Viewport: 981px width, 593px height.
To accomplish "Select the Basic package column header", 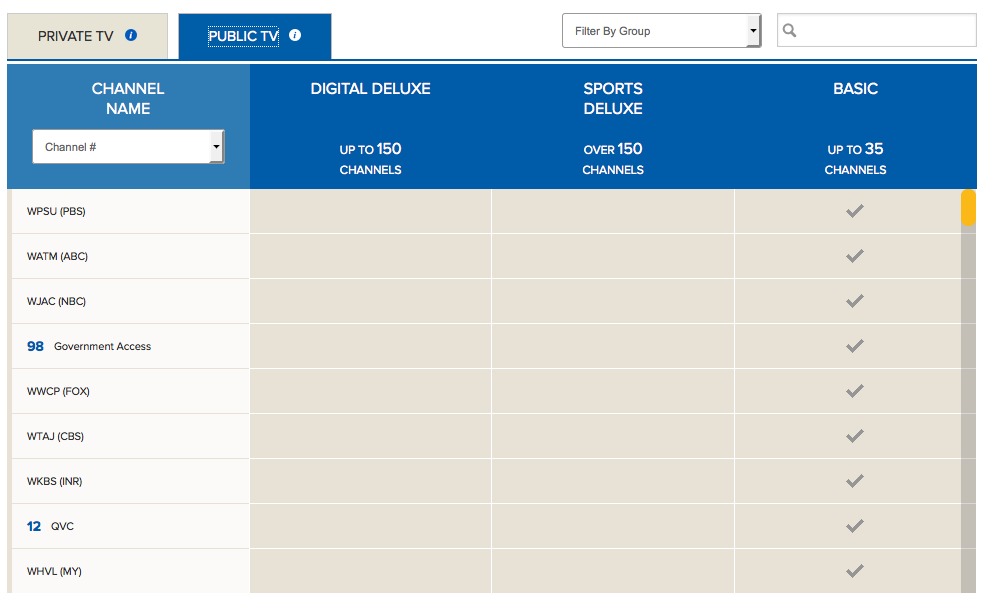I will click(x=855, y=89).
